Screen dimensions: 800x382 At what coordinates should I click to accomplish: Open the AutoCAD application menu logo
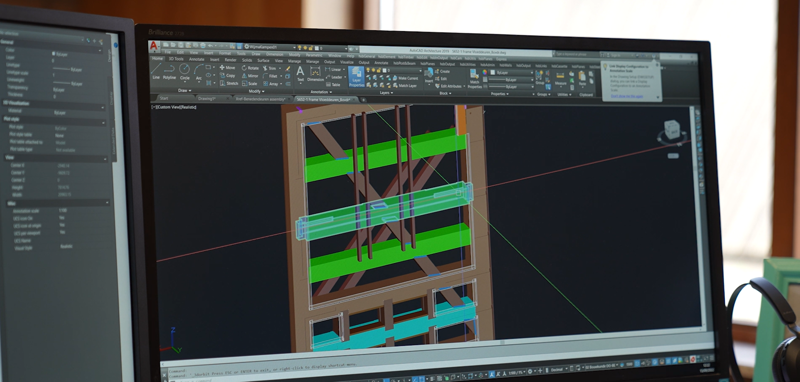154,46
